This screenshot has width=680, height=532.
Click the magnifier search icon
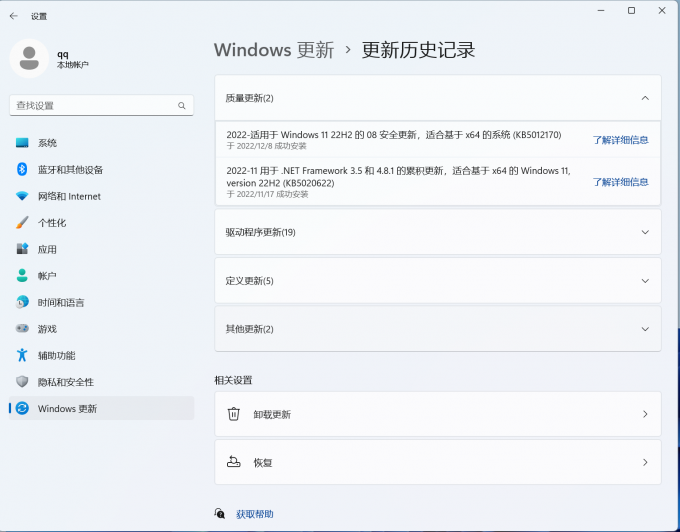pos(182,106)
